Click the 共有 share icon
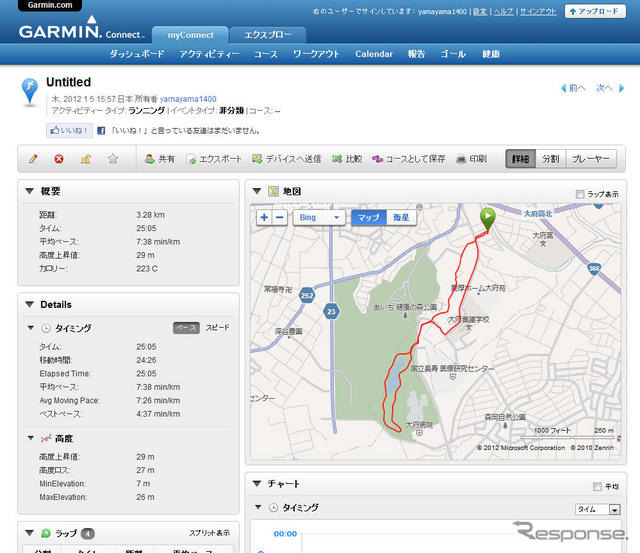Screen dimensions: 640x553 coord(150,159)
